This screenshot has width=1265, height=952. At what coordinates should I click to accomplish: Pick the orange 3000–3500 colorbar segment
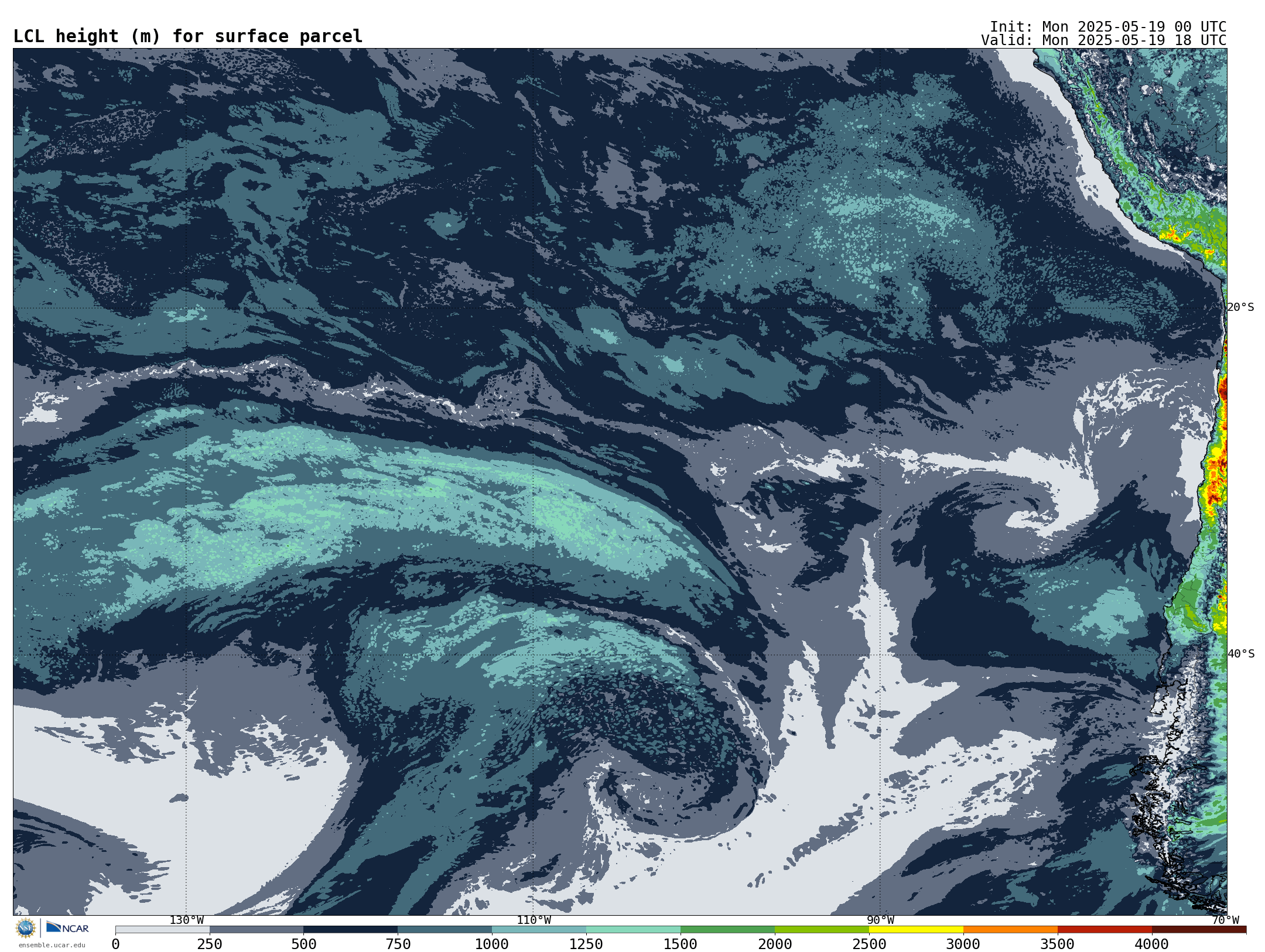(x=1011, y=930)
